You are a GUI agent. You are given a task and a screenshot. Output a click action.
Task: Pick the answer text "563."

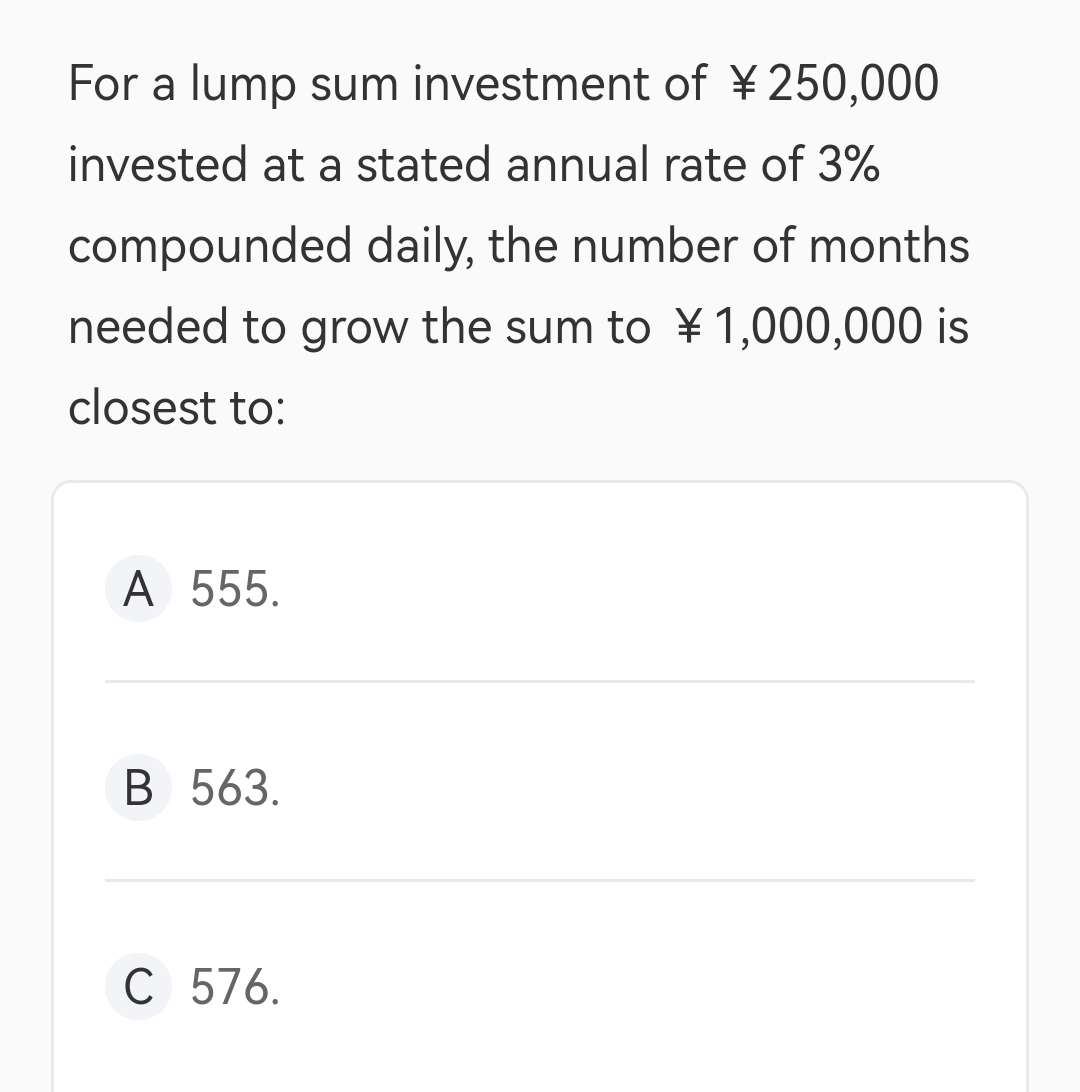[235, 788]
